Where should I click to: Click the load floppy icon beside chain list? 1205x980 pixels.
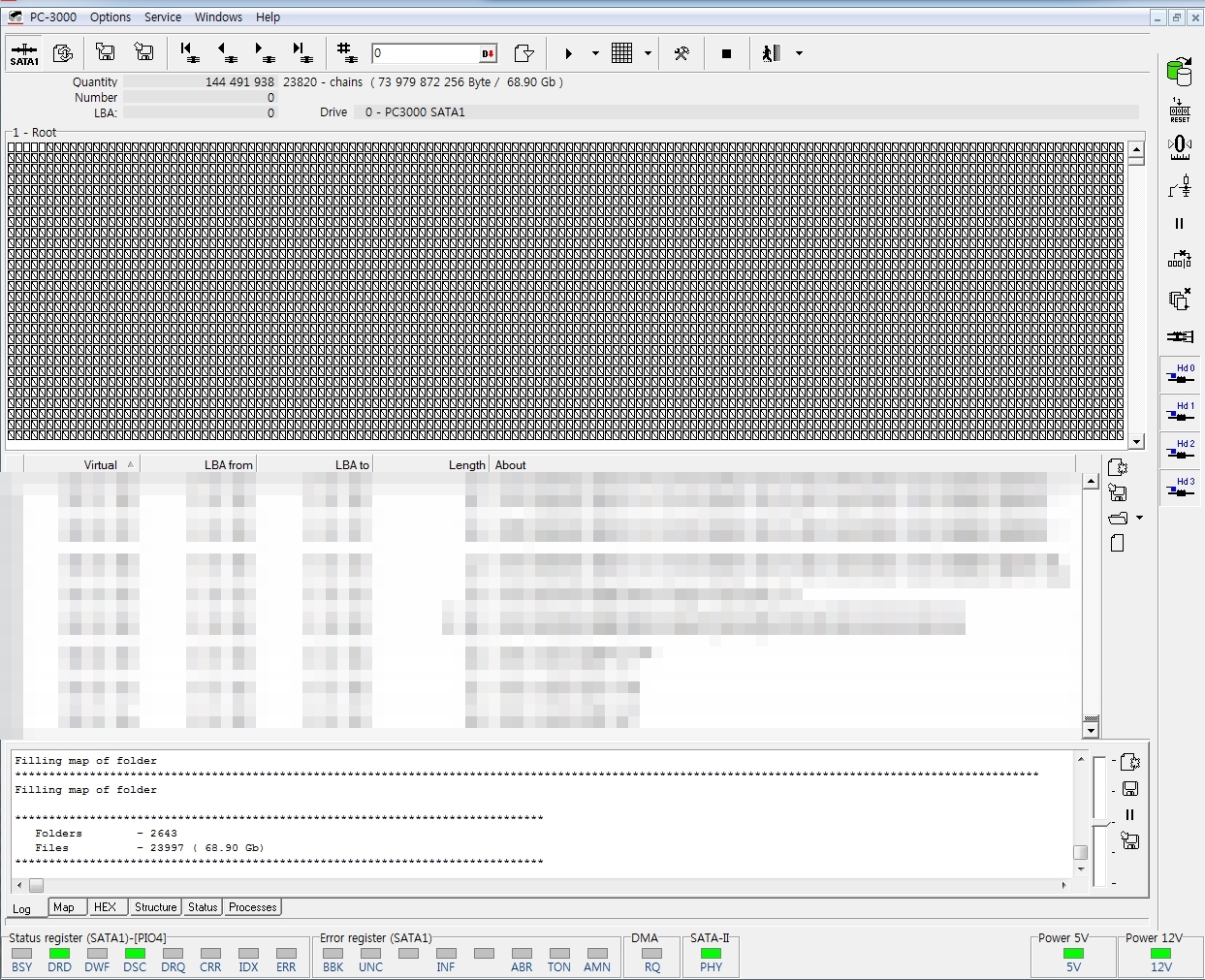[1118, 492]
